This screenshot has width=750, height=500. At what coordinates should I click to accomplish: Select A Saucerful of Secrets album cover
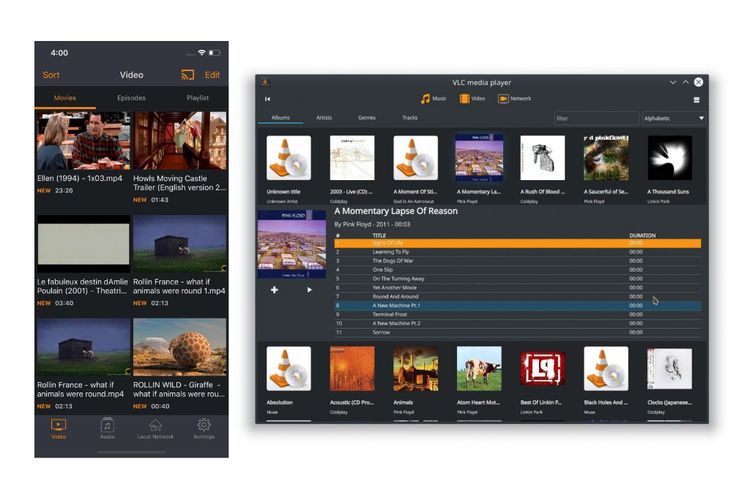click(606, 158)
